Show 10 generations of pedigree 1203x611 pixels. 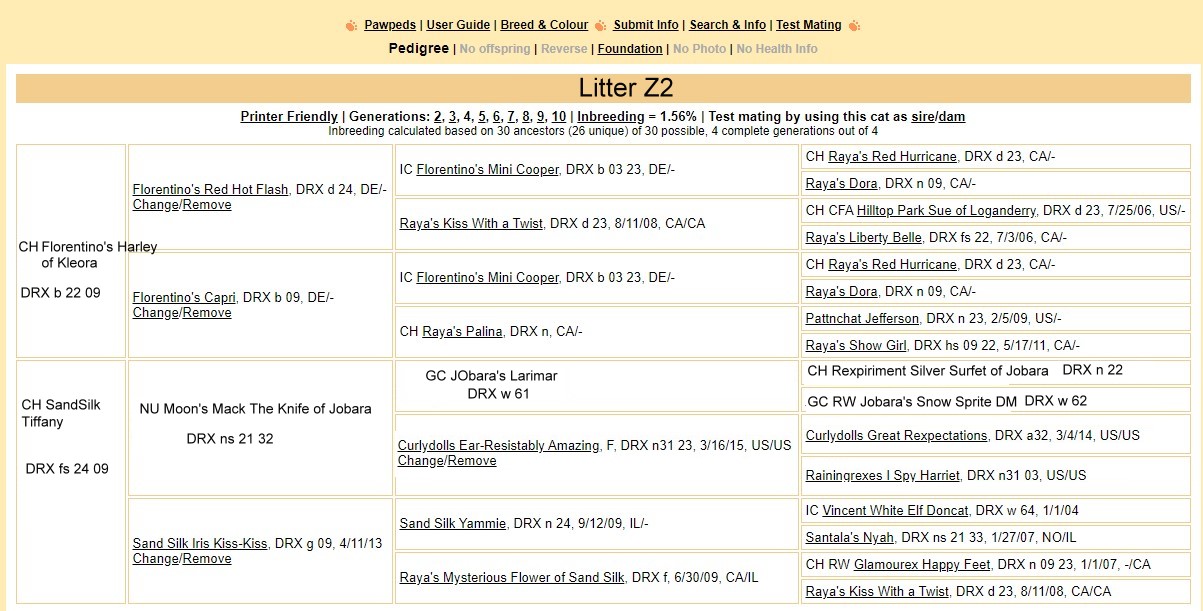(558, 117)
